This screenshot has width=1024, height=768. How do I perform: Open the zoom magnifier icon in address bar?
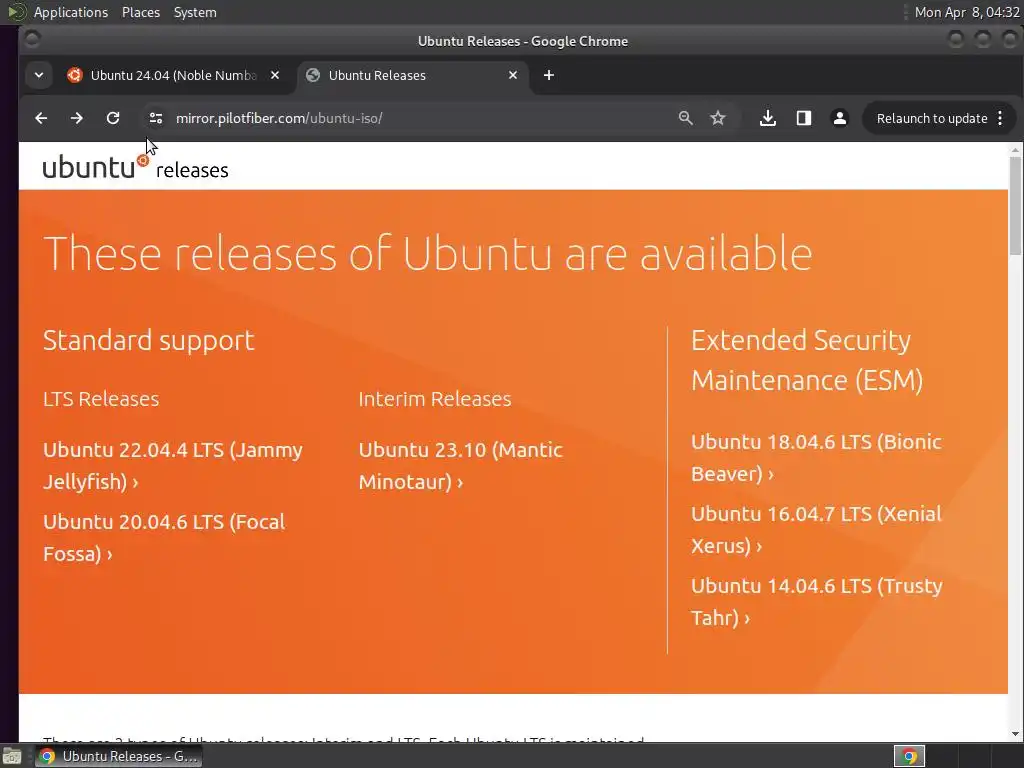pos(685,118)
